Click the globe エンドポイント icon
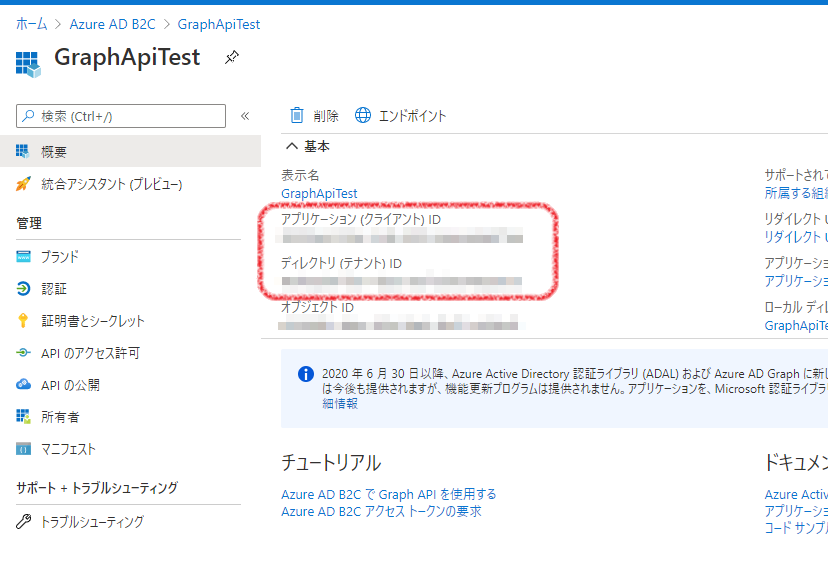This screenshot has height=573, width=828. click(x=363, y=115)
